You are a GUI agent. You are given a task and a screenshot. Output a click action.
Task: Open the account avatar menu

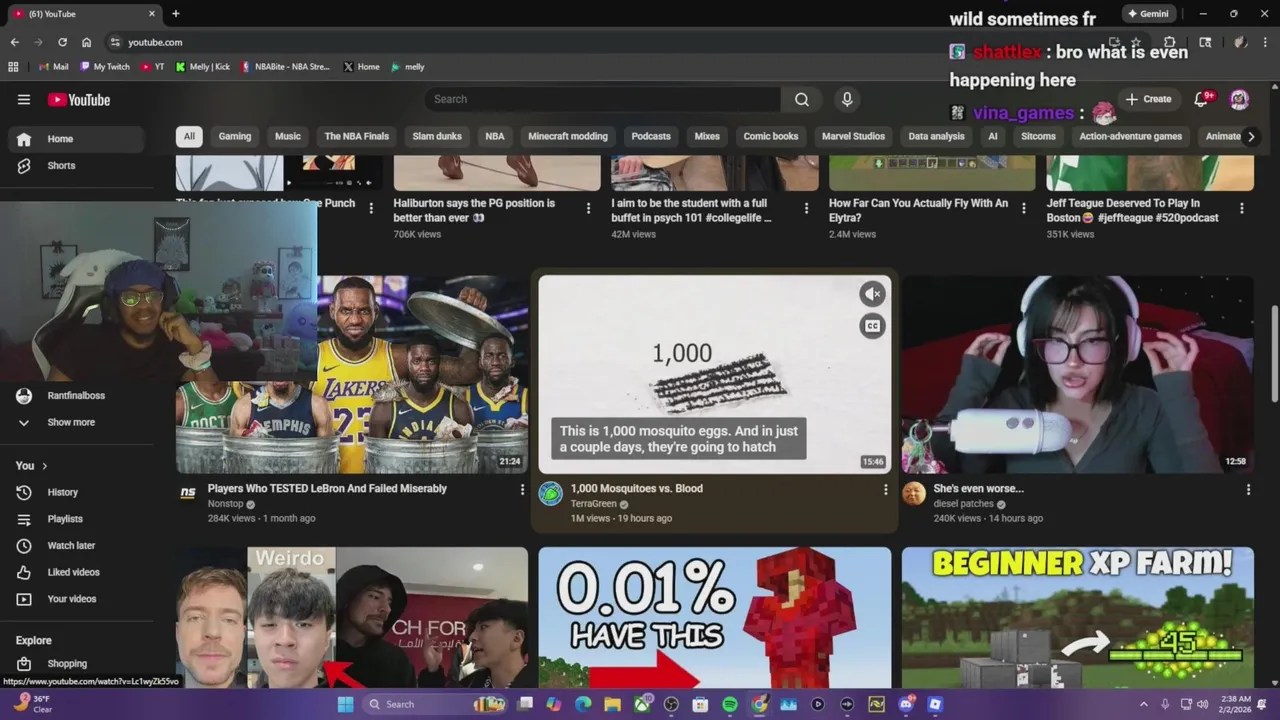[1240, 99]
